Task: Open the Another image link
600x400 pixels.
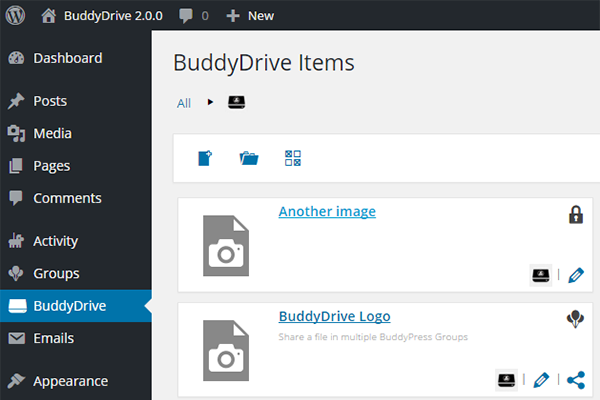Action: click(327, 212)
